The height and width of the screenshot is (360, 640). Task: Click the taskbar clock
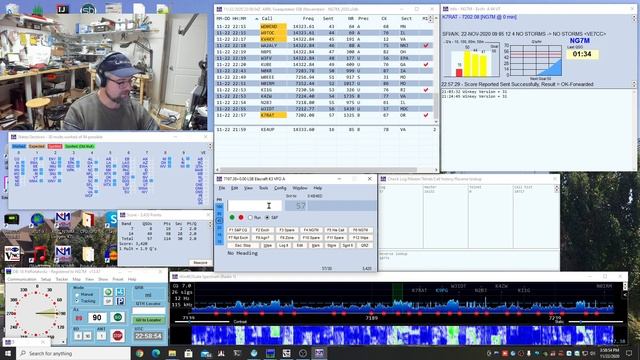click(610, 353)
